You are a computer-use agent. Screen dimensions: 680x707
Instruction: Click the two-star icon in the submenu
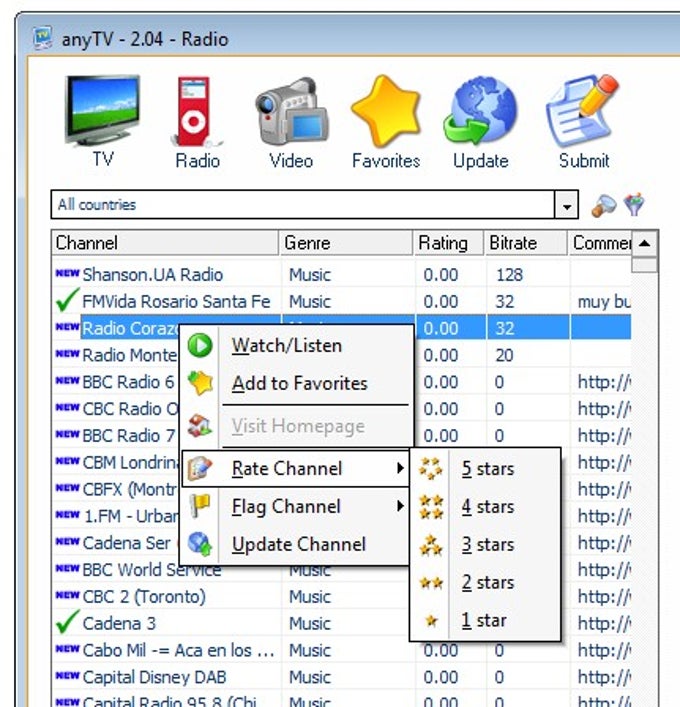point(431,583)
